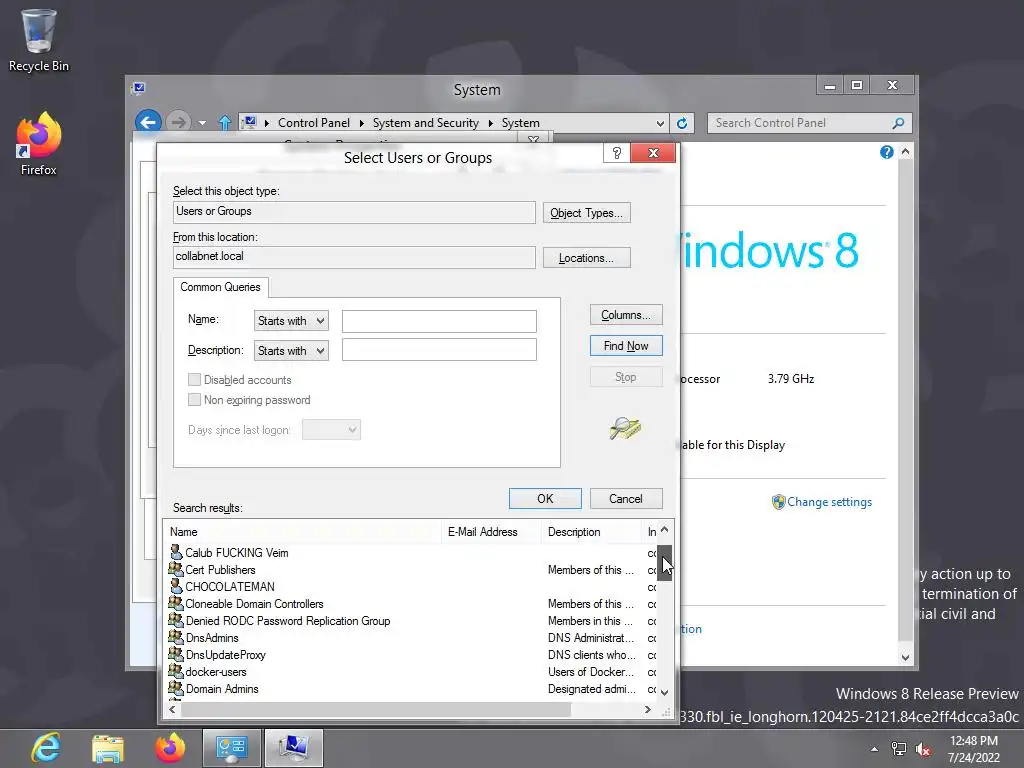The height and width of the screenshot is (768, 1024).
Task: Click scroll down arrow in search results
Action: point(664,692)
